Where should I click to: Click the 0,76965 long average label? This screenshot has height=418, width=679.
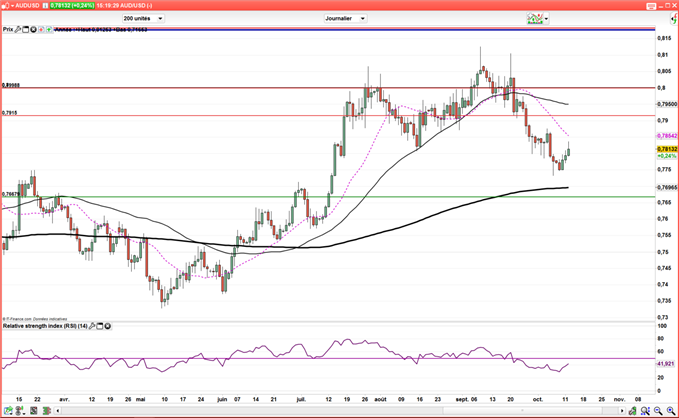click(x=667, y=187)
